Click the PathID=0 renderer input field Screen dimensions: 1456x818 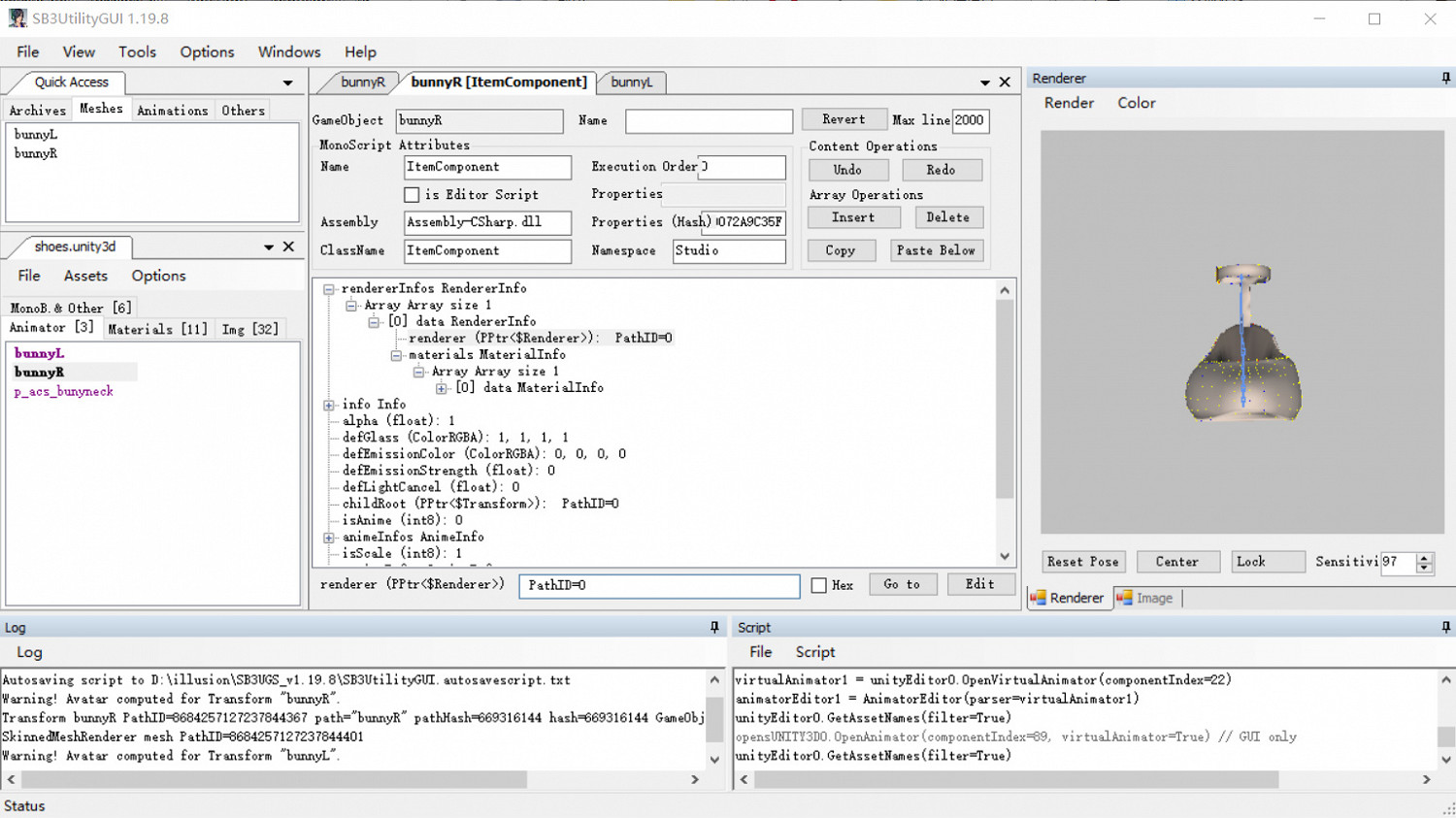tap(658, 585)
